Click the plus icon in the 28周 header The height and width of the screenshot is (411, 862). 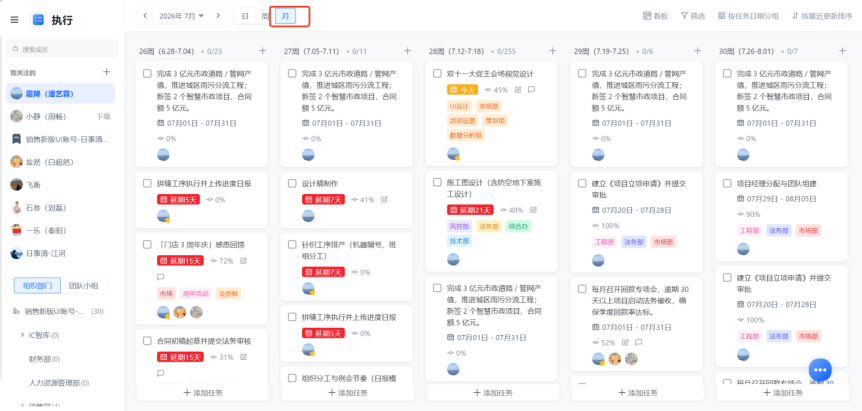tap(552, 51)
